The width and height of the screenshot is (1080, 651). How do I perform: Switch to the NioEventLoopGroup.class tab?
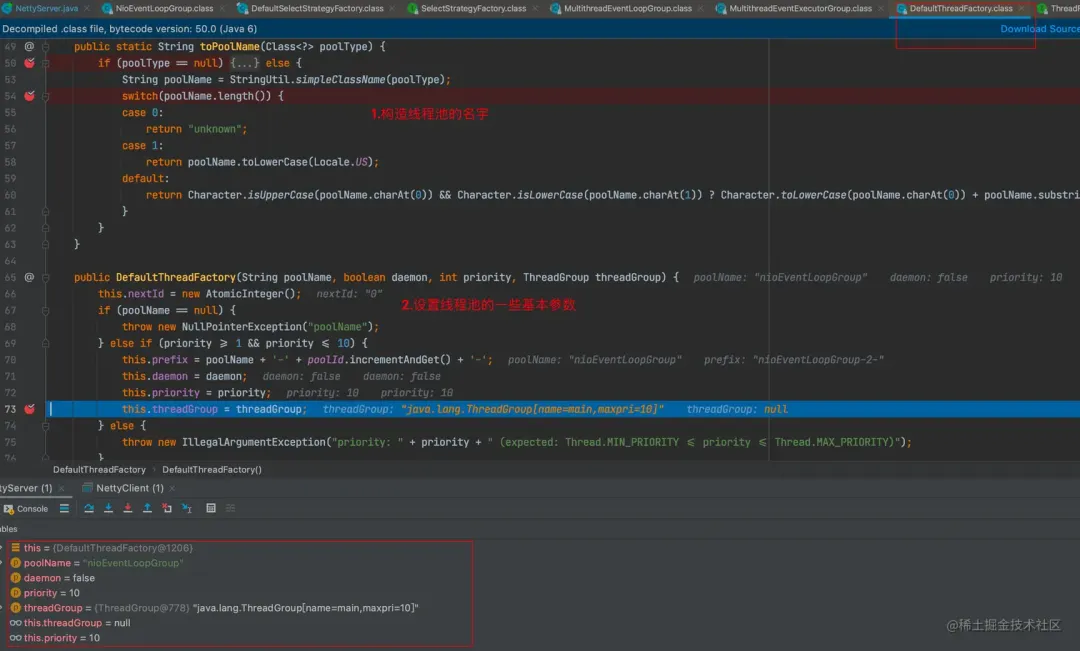(x=164, y=8)
